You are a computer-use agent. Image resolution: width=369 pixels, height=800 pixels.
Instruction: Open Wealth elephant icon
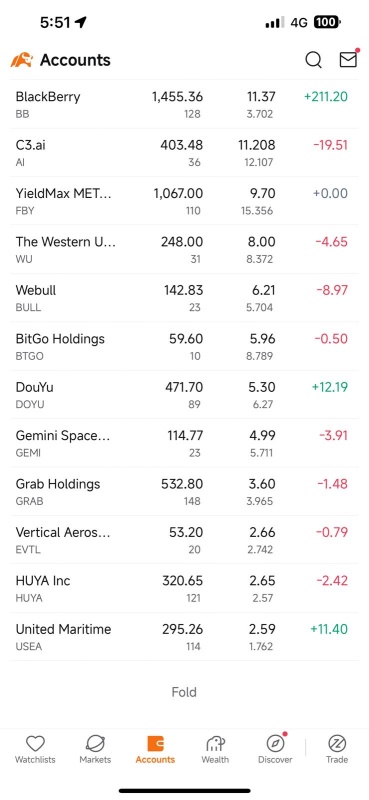click(x=215, y=749)
